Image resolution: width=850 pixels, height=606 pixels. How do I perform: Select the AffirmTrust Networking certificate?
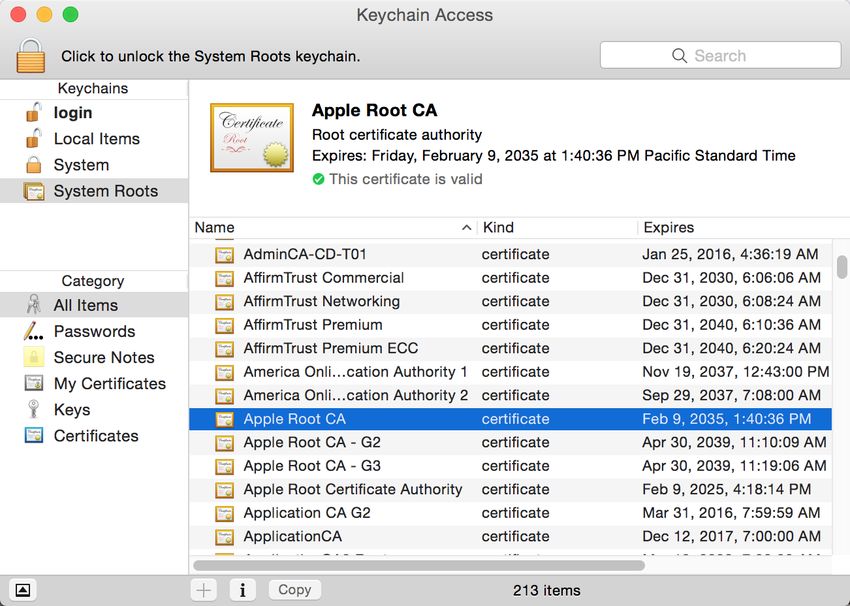(x=510, y=301)
